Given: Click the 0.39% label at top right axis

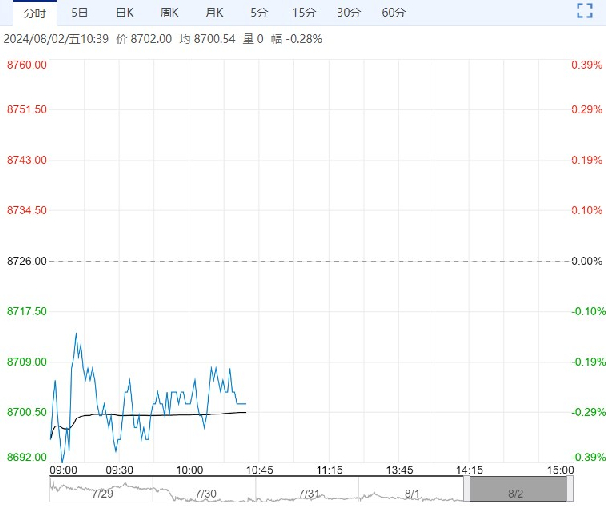Looking at the screenshot, I should [585, 65].
